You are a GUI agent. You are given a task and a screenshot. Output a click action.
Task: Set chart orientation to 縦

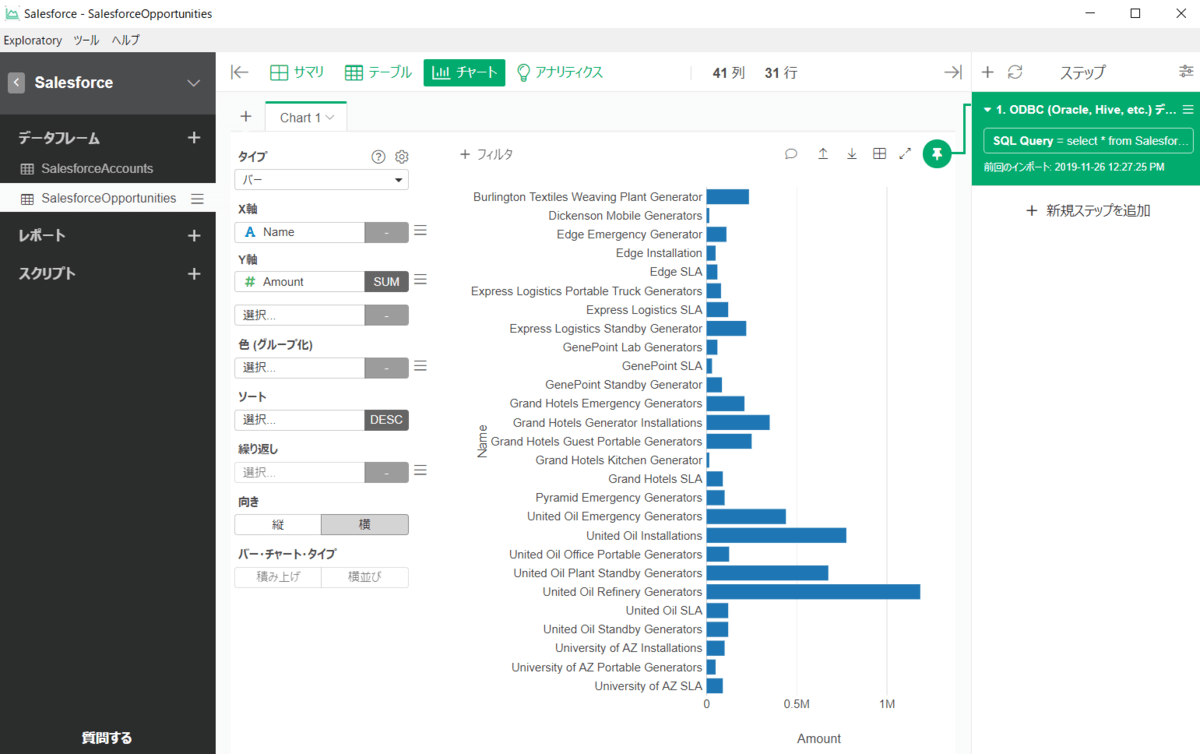(278, 525)
